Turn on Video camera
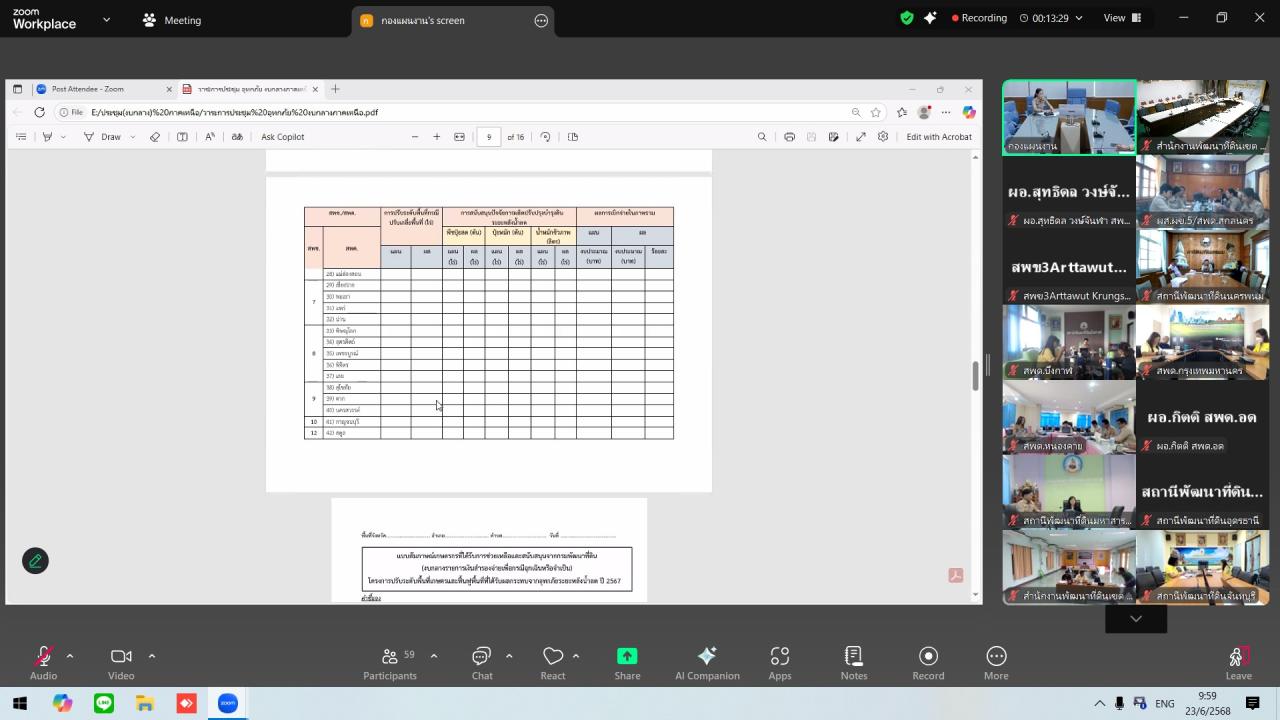Image resolution: width=1280 pixels, height=720 pixels. [x=121, y=657]
